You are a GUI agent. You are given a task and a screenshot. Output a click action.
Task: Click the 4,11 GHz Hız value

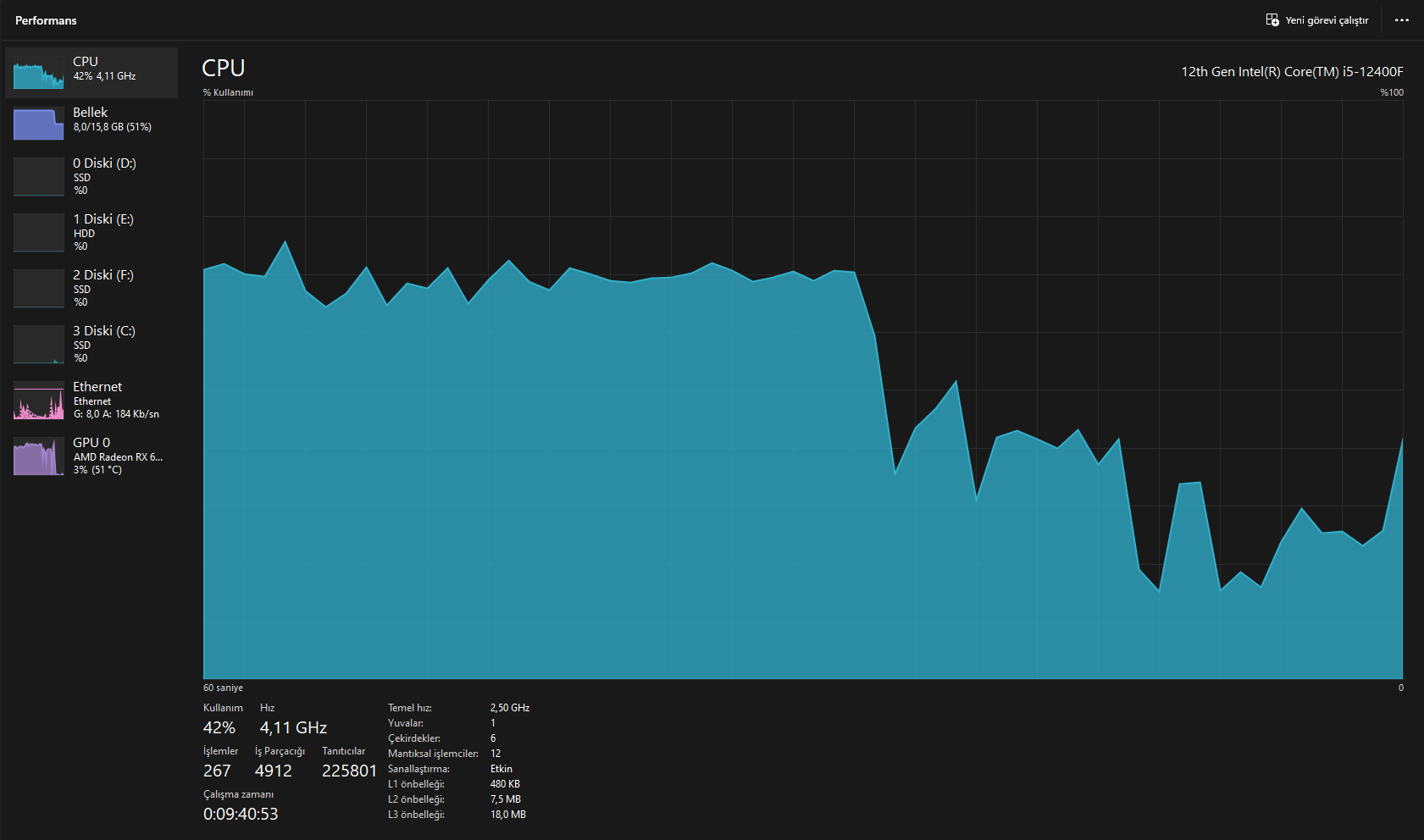(x=293, y=727)
